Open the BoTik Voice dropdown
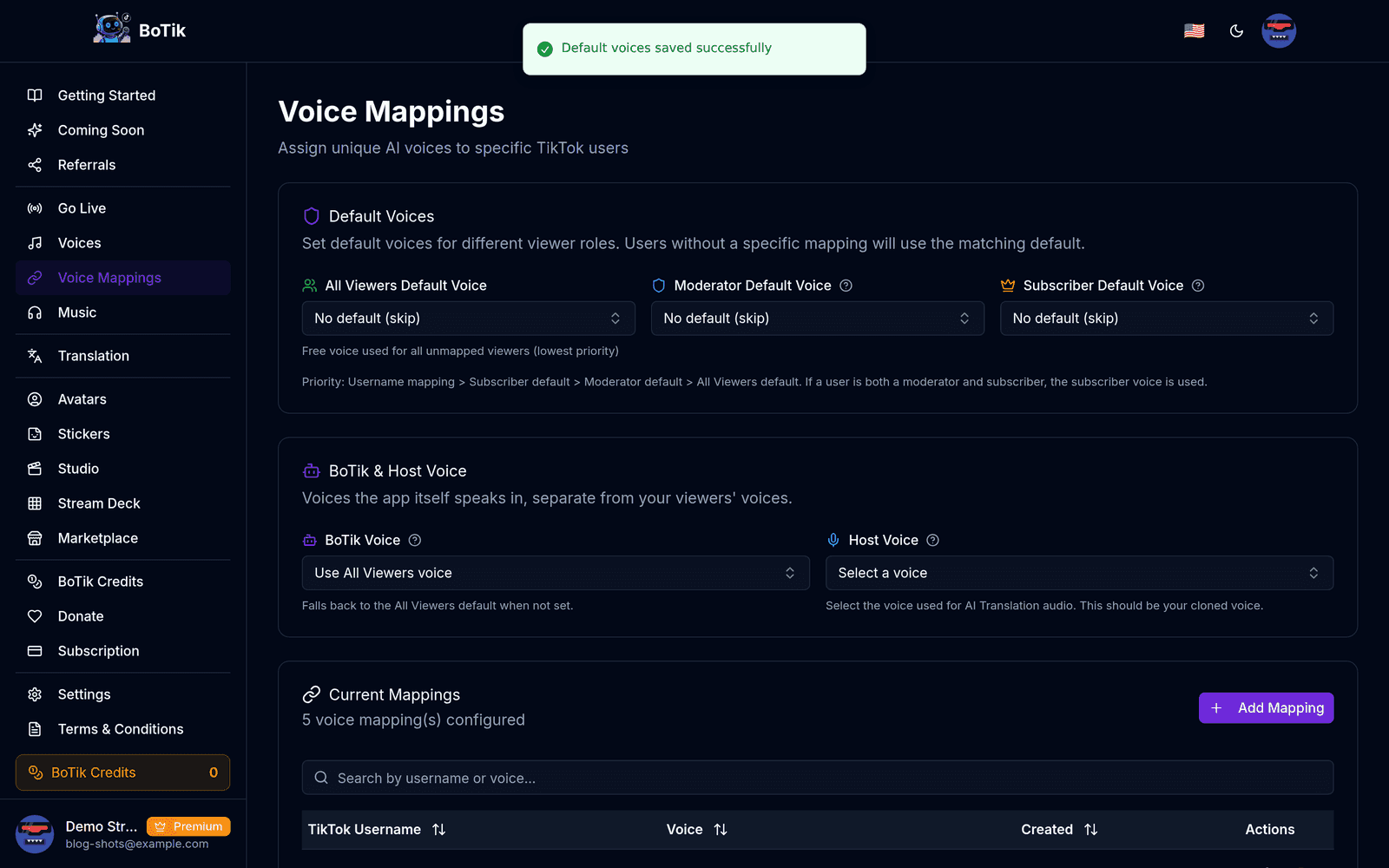The height and width of the screenshot is (868, 1389). click(556, 573)
